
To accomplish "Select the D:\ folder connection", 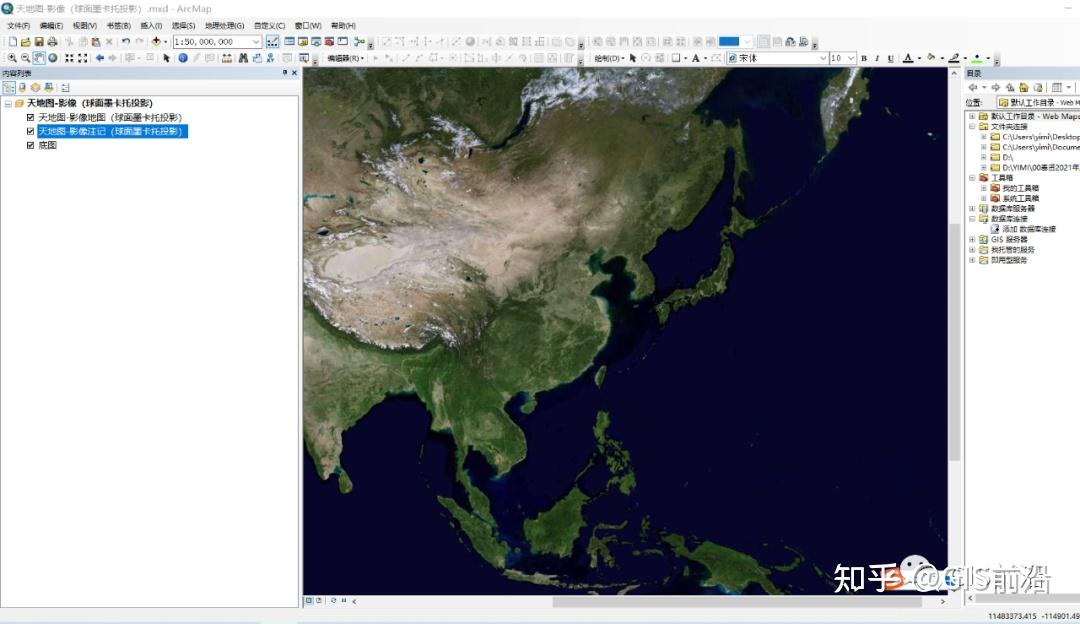I will (x=1008, y=158).
